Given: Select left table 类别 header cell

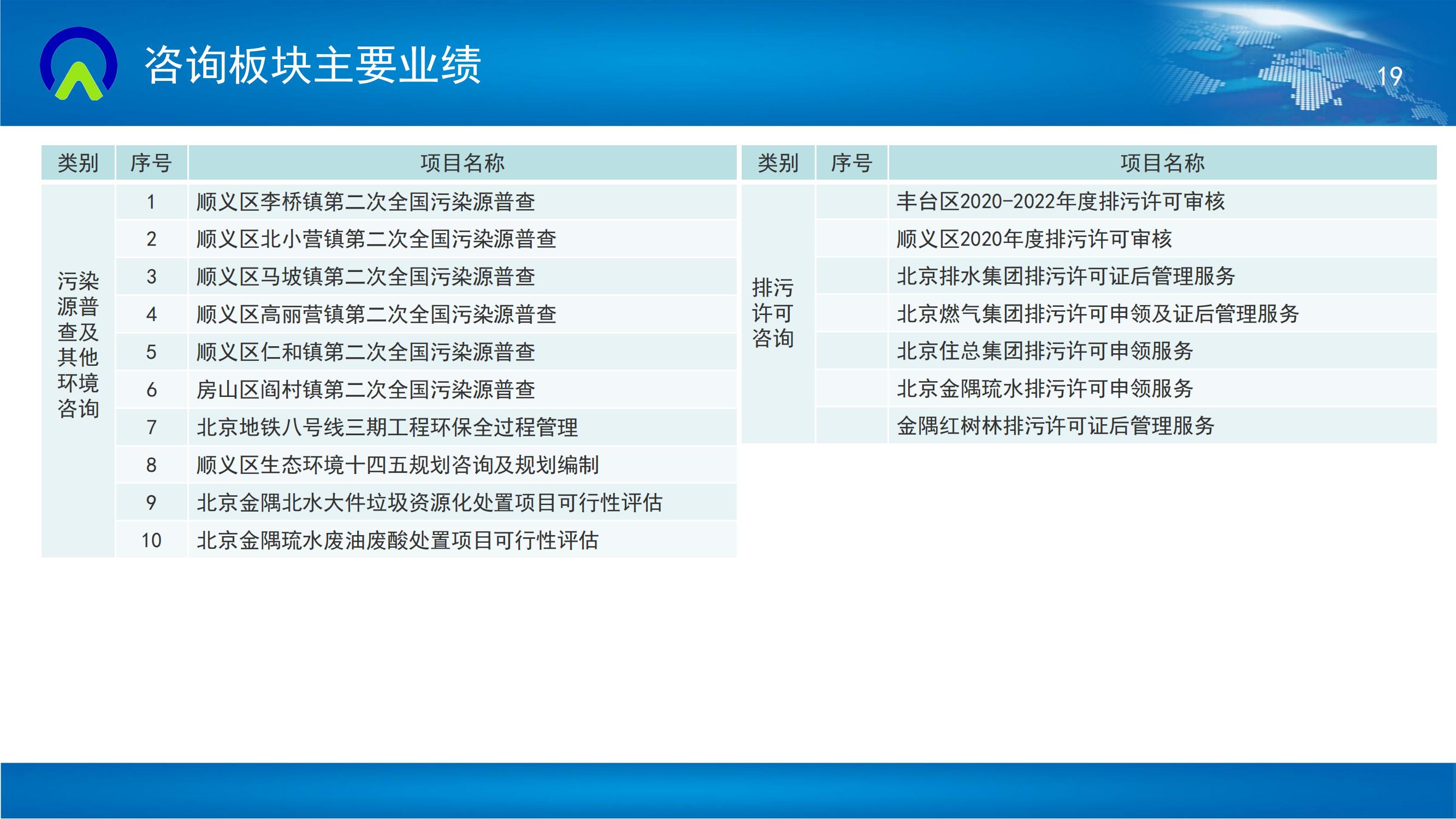Looking at the screenshot, I should tap(78, 163).
